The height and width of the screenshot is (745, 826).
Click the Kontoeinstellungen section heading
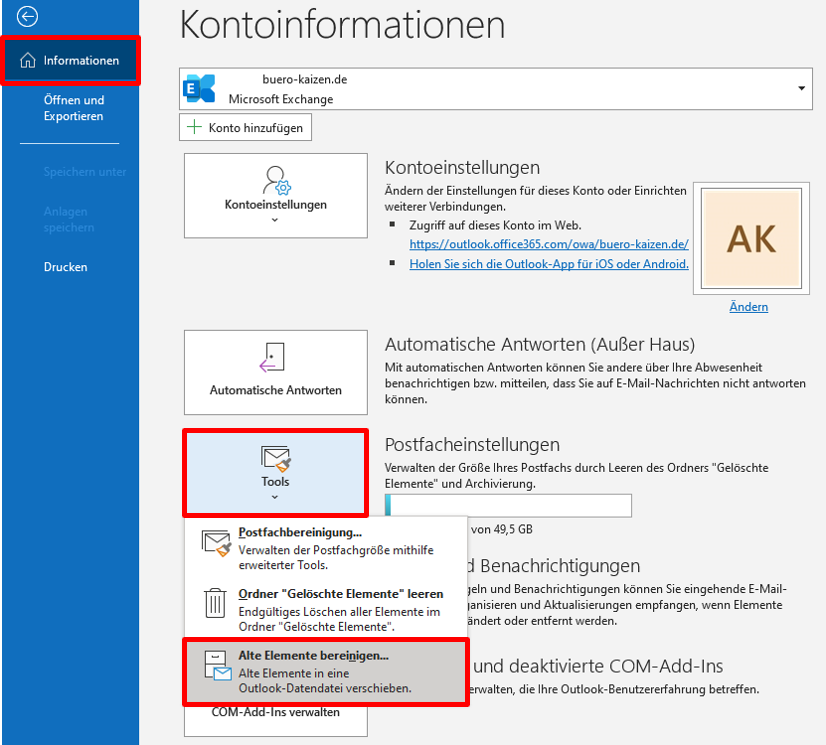[x=462, y=168]
